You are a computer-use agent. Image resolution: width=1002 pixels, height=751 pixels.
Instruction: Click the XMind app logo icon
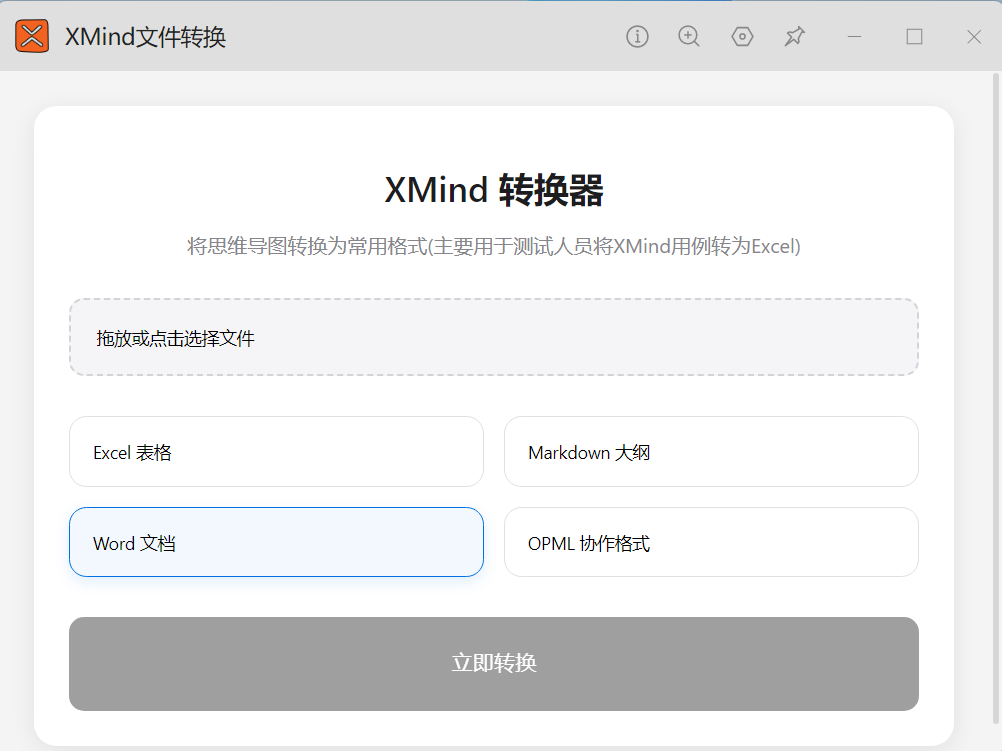coord(32,36)
